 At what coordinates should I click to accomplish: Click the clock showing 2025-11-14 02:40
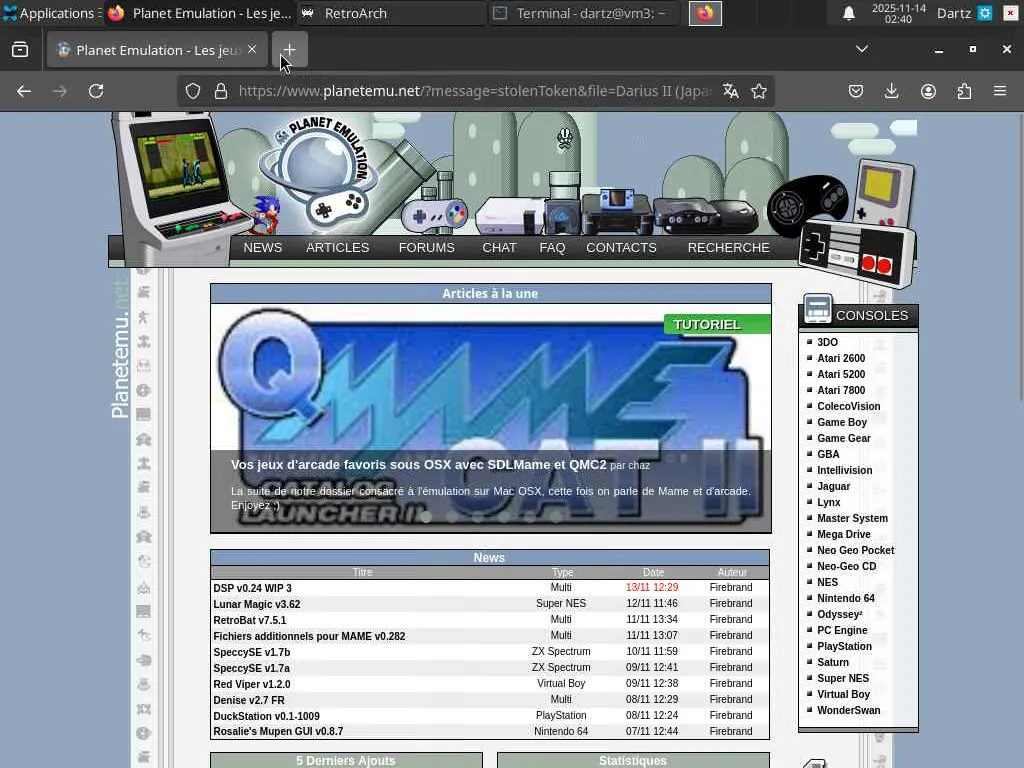click(899, 13)
